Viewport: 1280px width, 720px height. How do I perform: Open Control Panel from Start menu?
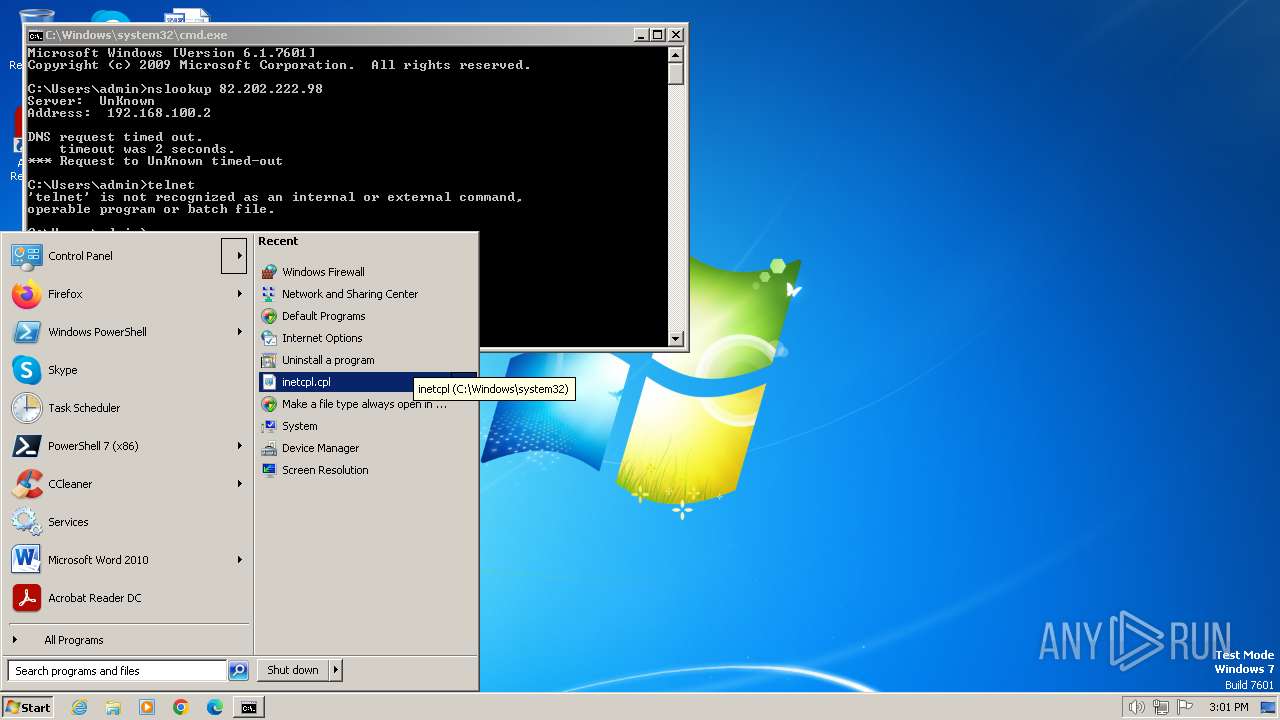pyautogui.click(x=114, y=256)
